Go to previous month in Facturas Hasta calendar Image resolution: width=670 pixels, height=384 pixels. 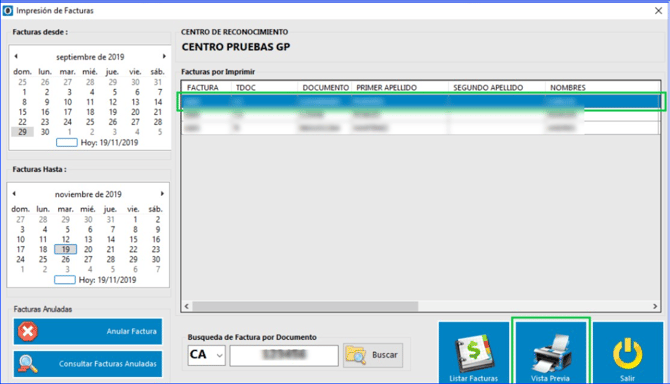(x=14, y=193)
